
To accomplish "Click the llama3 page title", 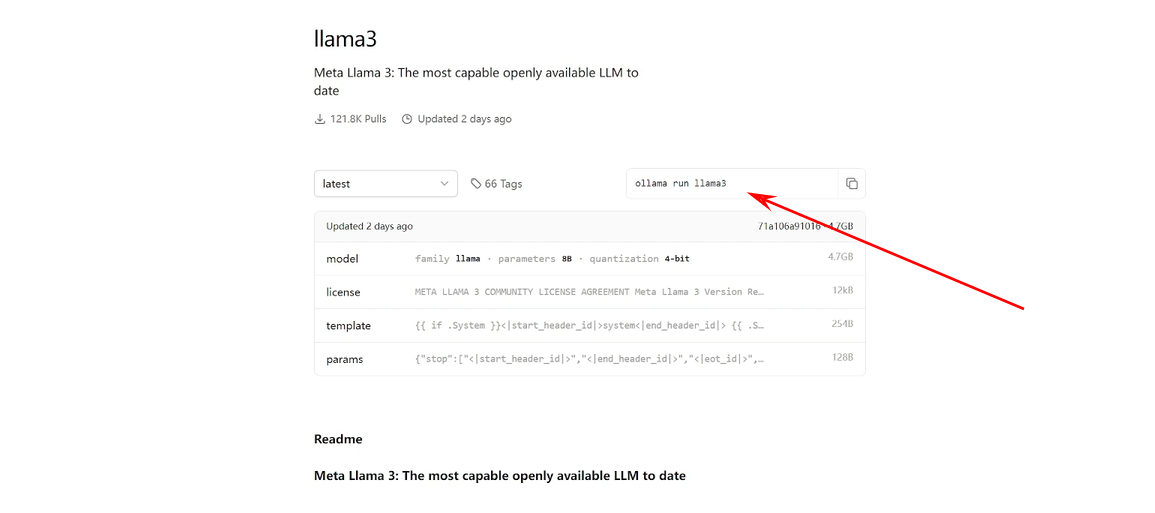I will coord(345,39).
